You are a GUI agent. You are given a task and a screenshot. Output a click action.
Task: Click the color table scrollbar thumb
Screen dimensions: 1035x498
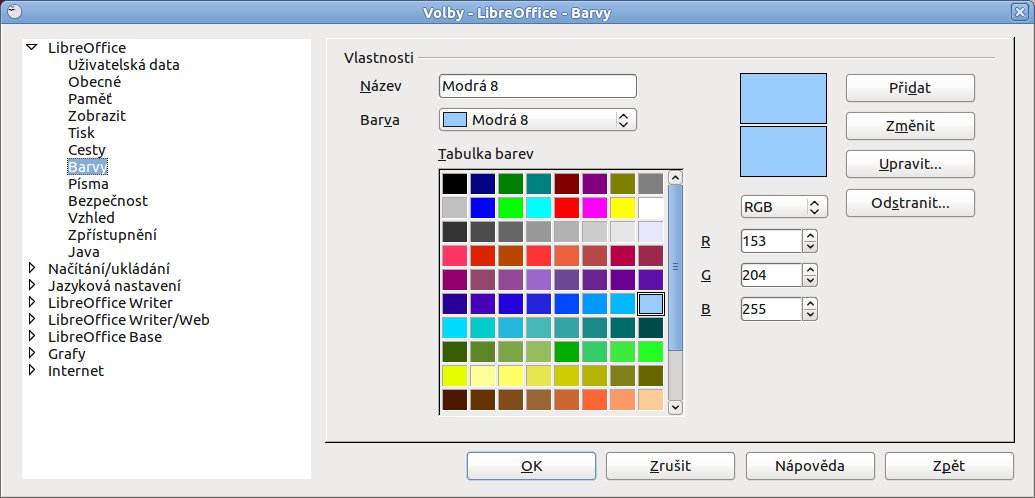pos(675,267)
